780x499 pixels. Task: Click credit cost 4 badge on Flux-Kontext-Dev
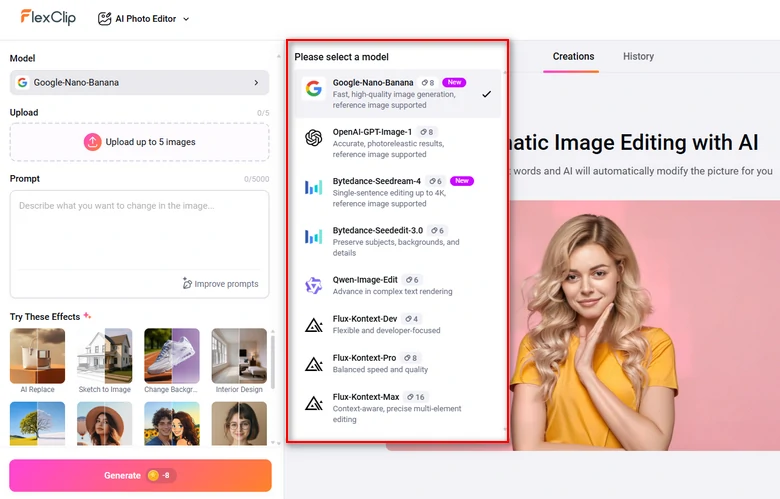pyautogui.click(x=412, y=319)
